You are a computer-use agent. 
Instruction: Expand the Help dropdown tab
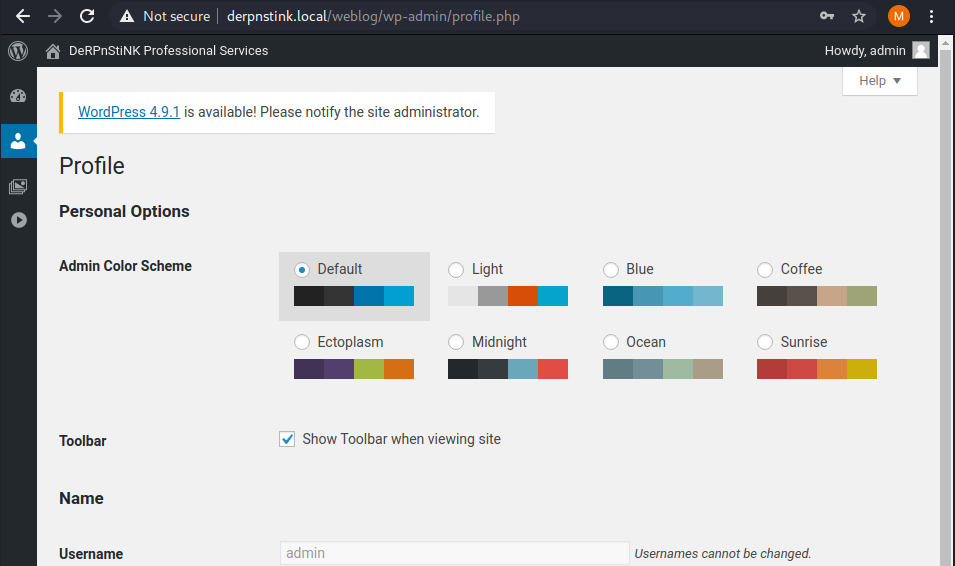pos(879,81)
